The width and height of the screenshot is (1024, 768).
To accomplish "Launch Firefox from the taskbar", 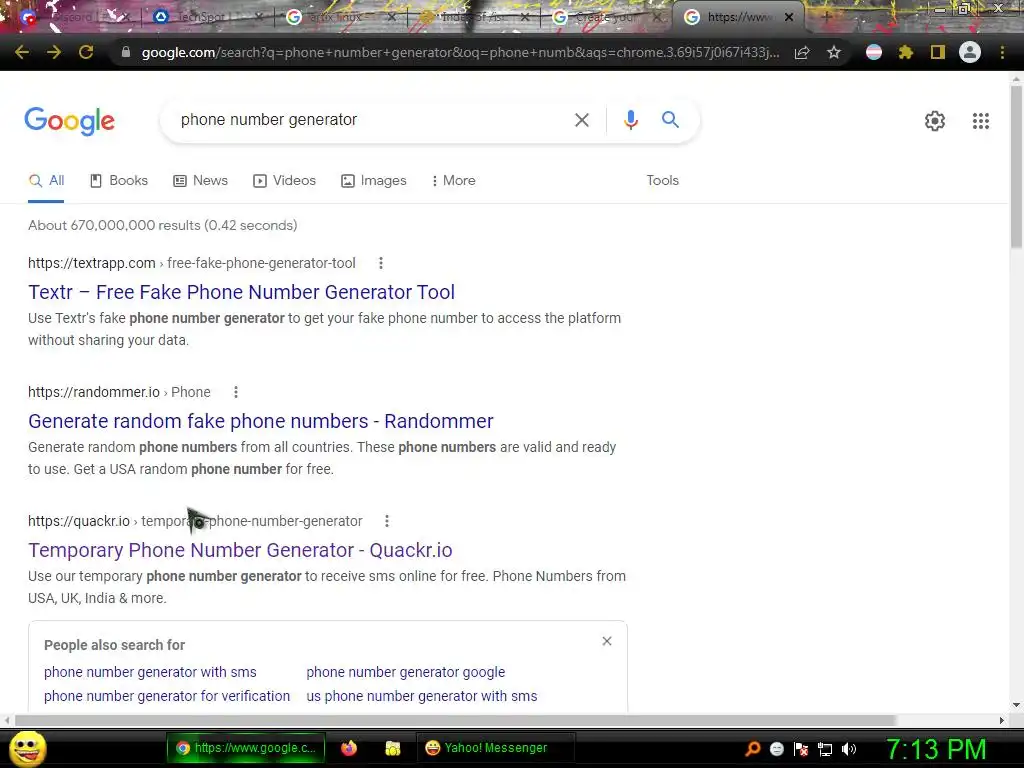I will coord(349,748).
